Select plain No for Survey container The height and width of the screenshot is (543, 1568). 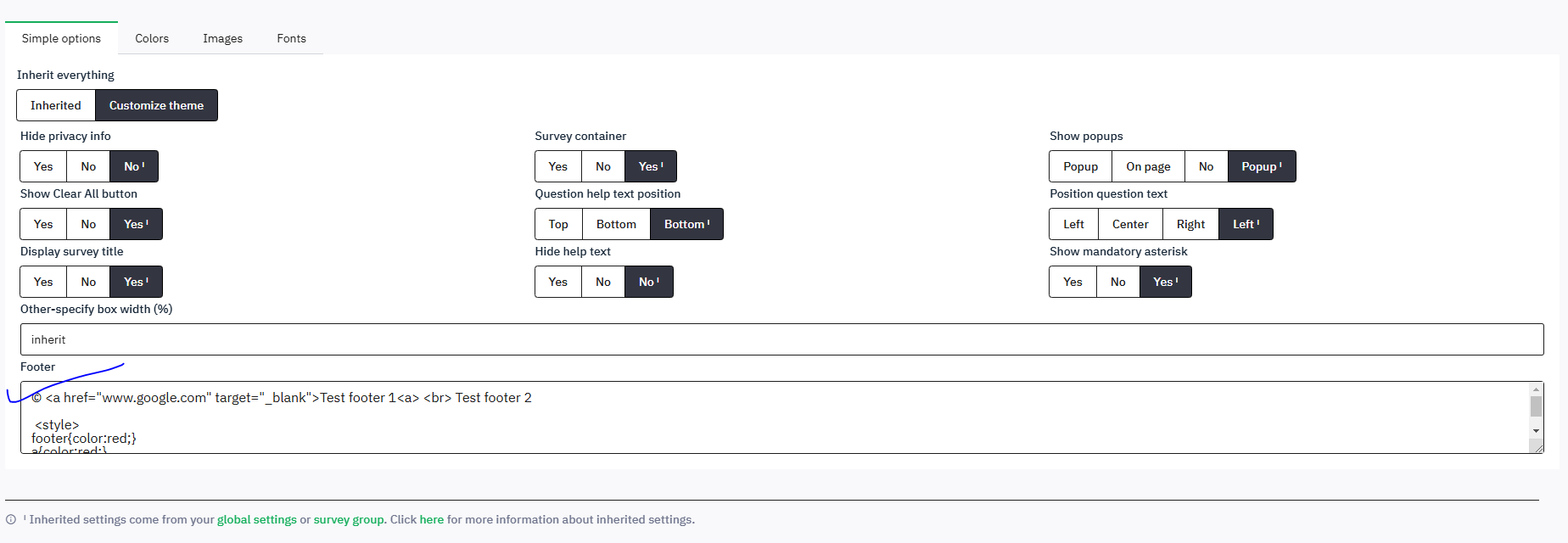pyautogui.click(x=603, y=166)
